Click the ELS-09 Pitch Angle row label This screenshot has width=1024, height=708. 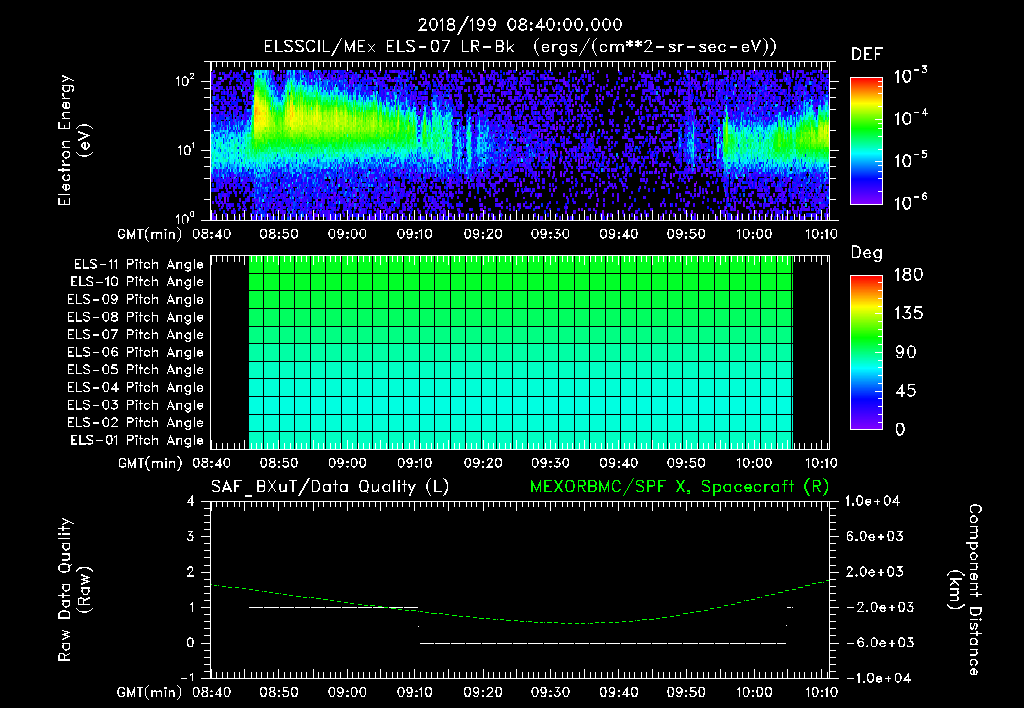136,300
